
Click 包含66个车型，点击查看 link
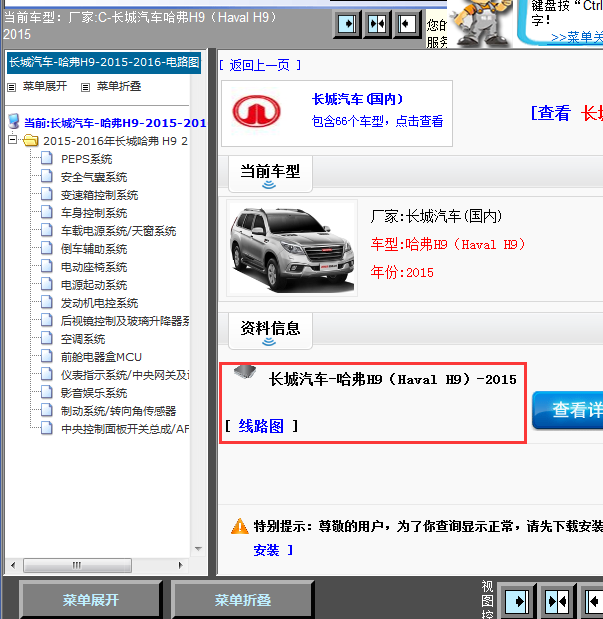(x=378, y=121)
